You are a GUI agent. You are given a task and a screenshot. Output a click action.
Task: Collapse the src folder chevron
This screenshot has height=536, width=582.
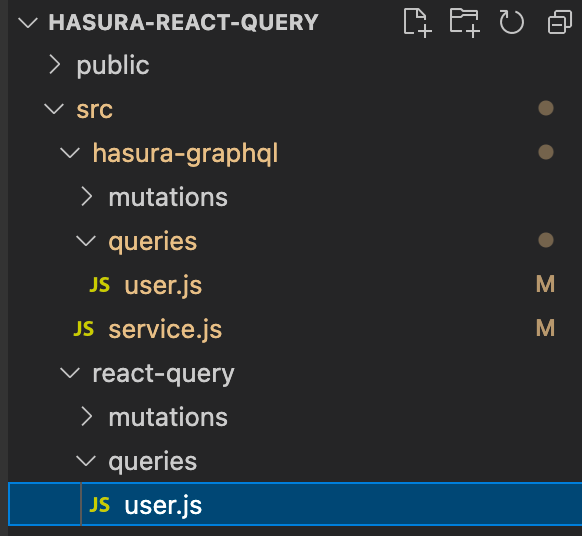click(x=54, y=109)
